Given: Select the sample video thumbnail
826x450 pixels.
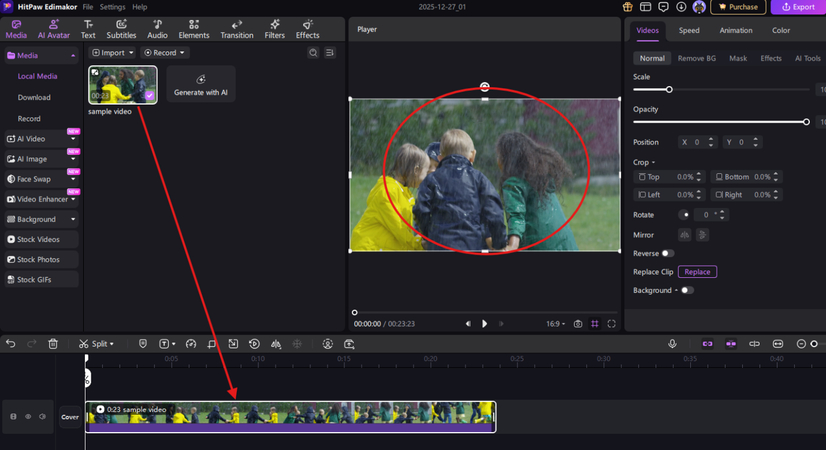Looking at the screenshot, I should 123,85.
